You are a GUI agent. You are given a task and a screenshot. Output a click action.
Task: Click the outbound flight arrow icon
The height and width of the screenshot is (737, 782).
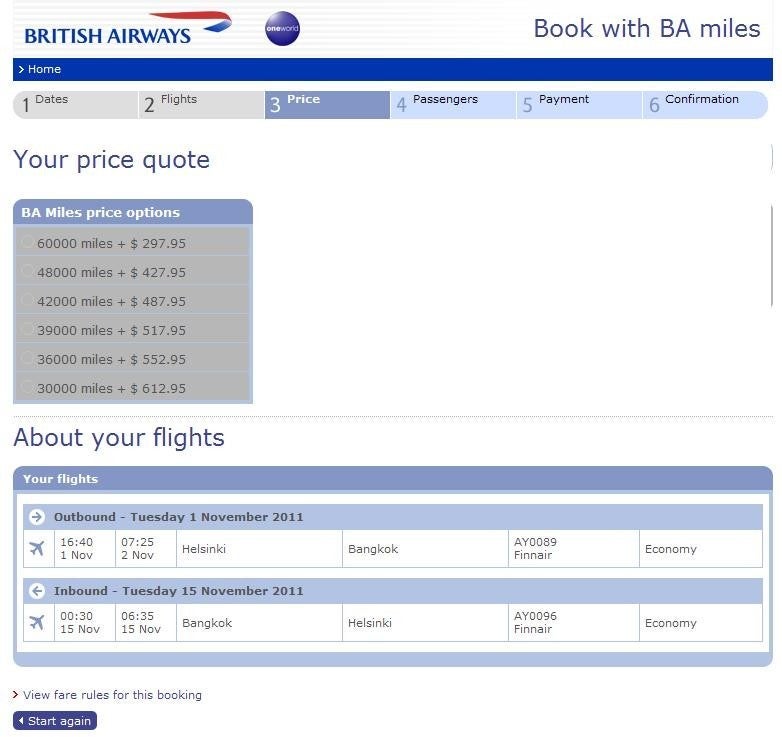click(x=37, y=517)
